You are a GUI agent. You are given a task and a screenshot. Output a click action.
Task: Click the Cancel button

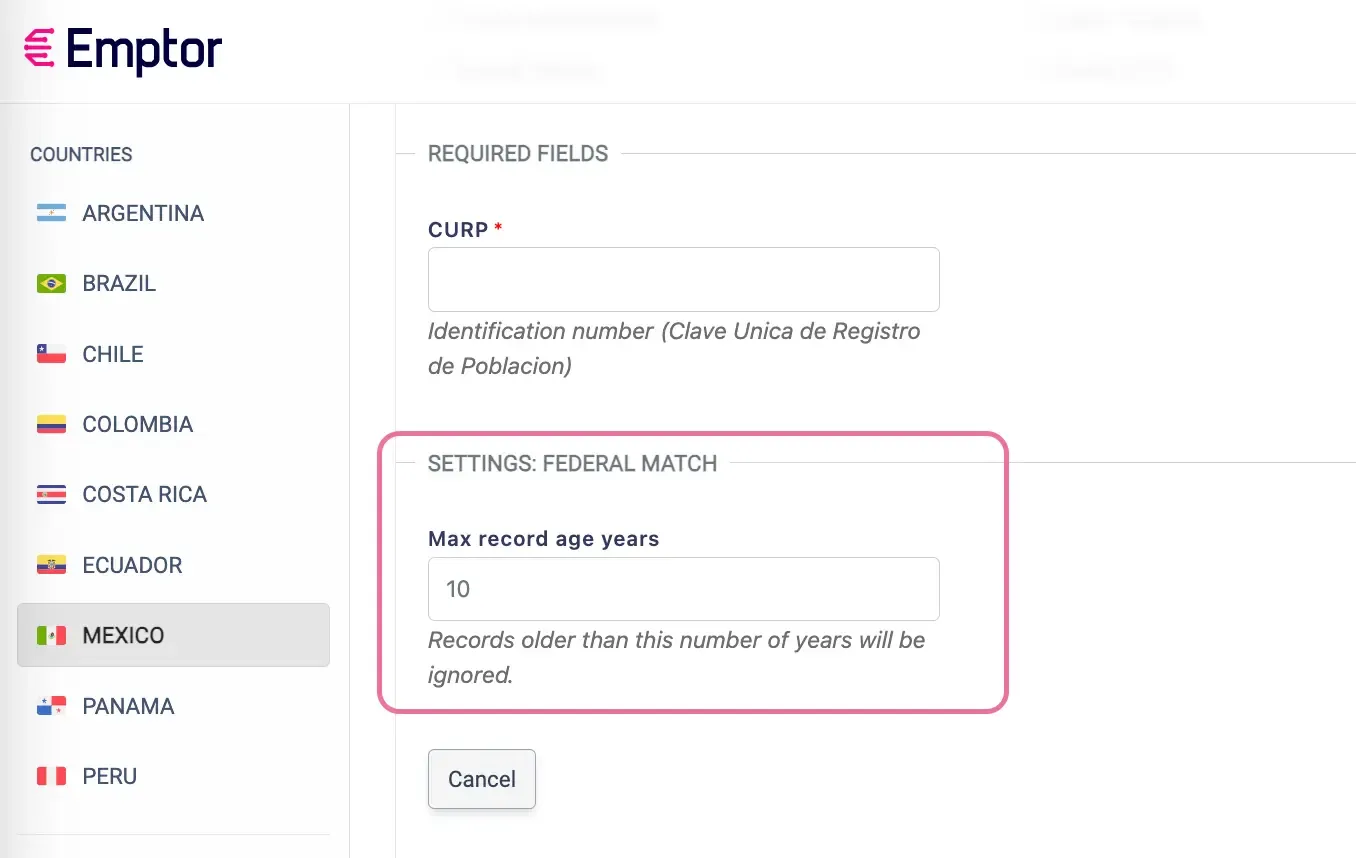point(481,779)
